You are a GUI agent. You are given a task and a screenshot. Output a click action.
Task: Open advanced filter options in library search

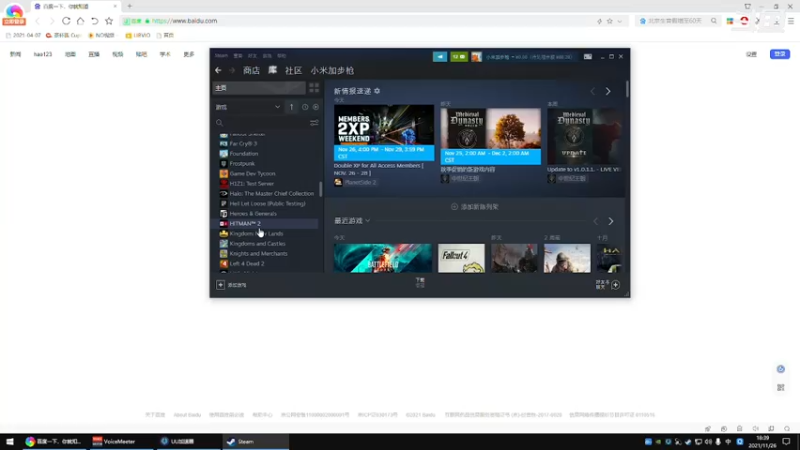(x=314, y=123)
